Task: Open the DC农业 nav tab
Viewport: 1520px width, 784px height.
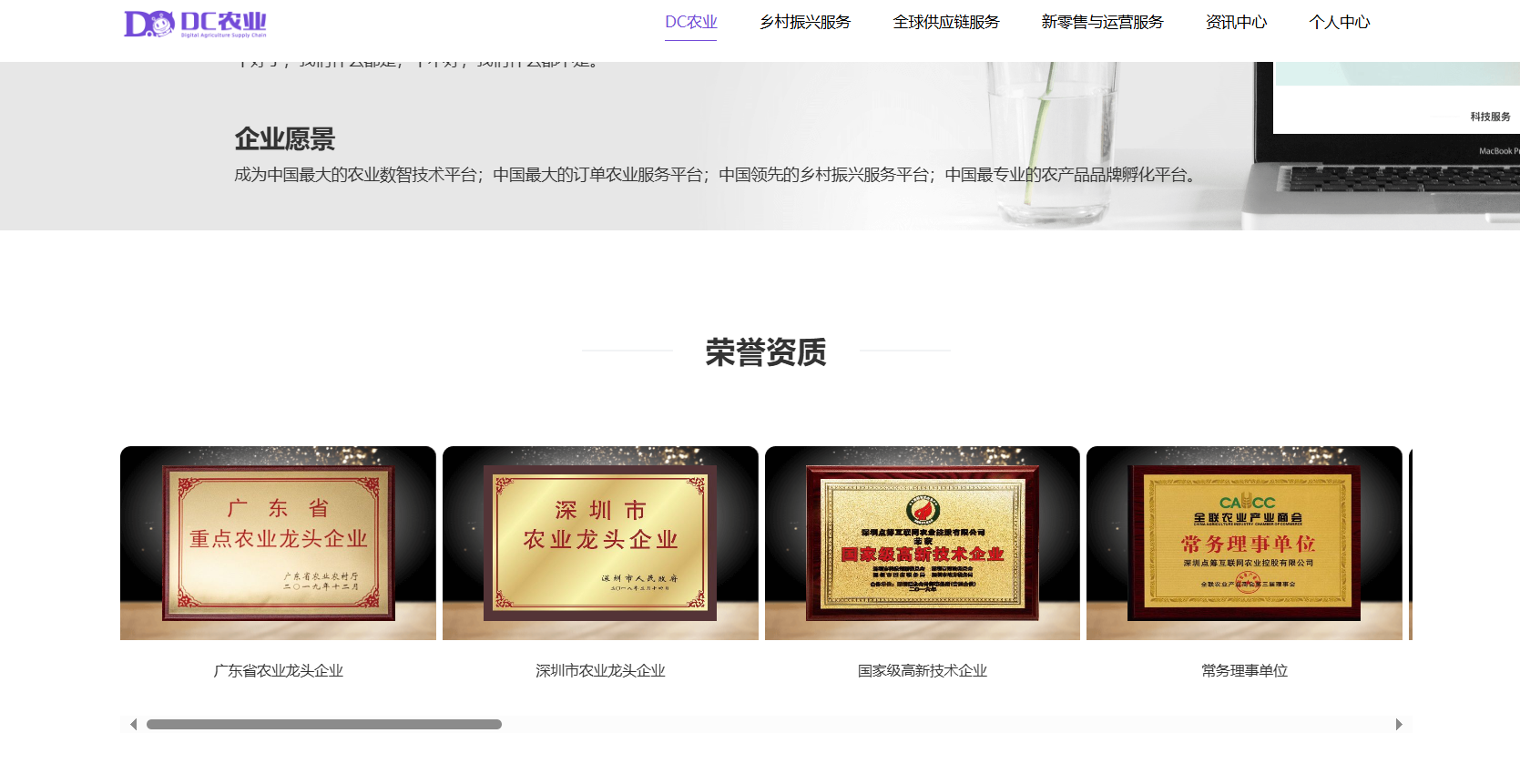Action: coord(690,22)
